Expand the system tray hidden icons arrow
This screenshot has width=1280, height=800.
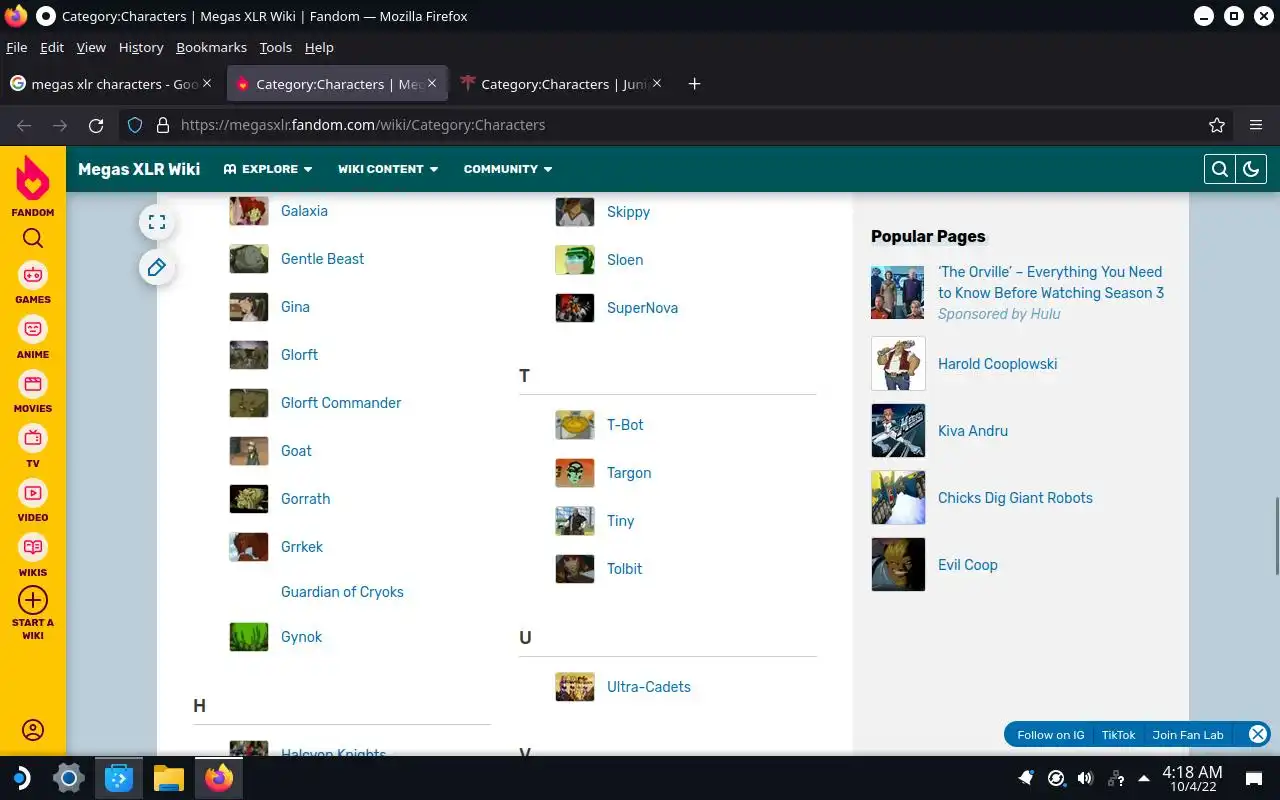point(1143,778)
